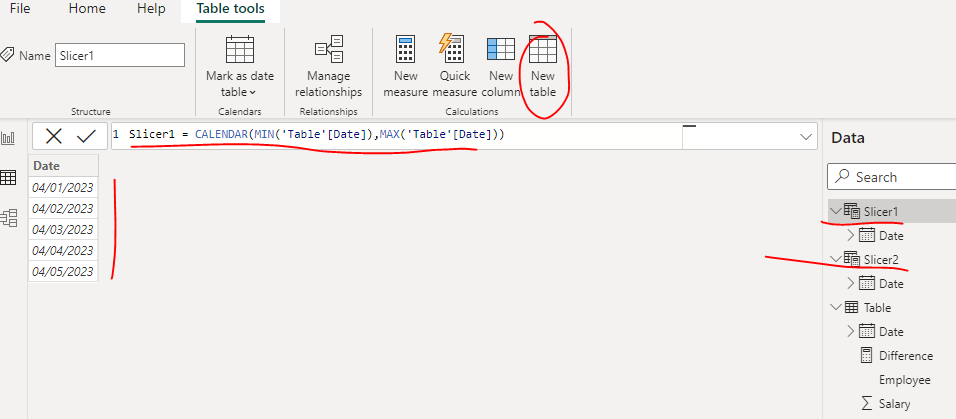Expand Date hierarchy under Table
This screenshot has width=956, height=419.
851,331
